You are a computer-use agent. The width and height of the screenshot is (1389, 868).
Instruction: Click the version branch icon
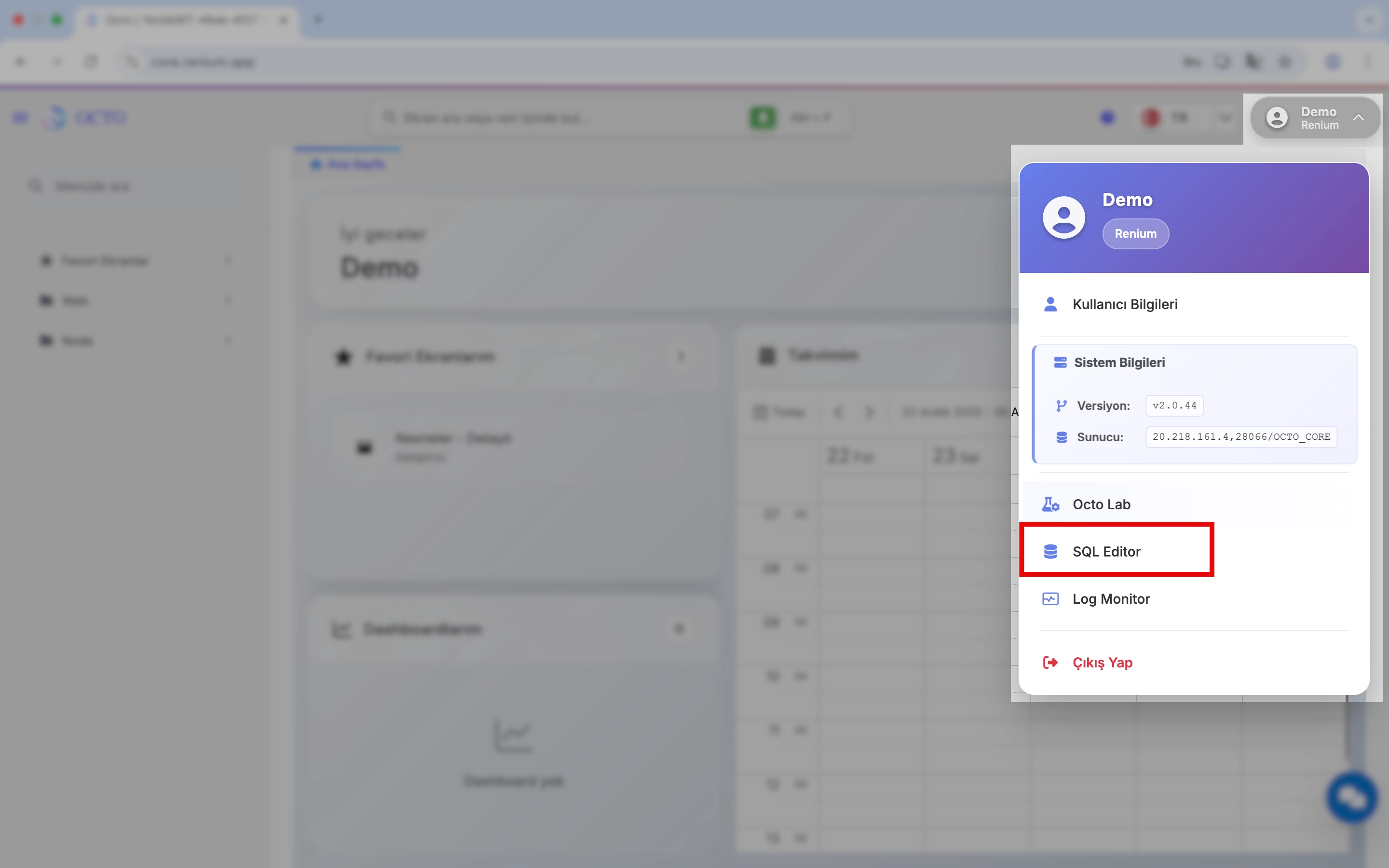coord(1061,406)
